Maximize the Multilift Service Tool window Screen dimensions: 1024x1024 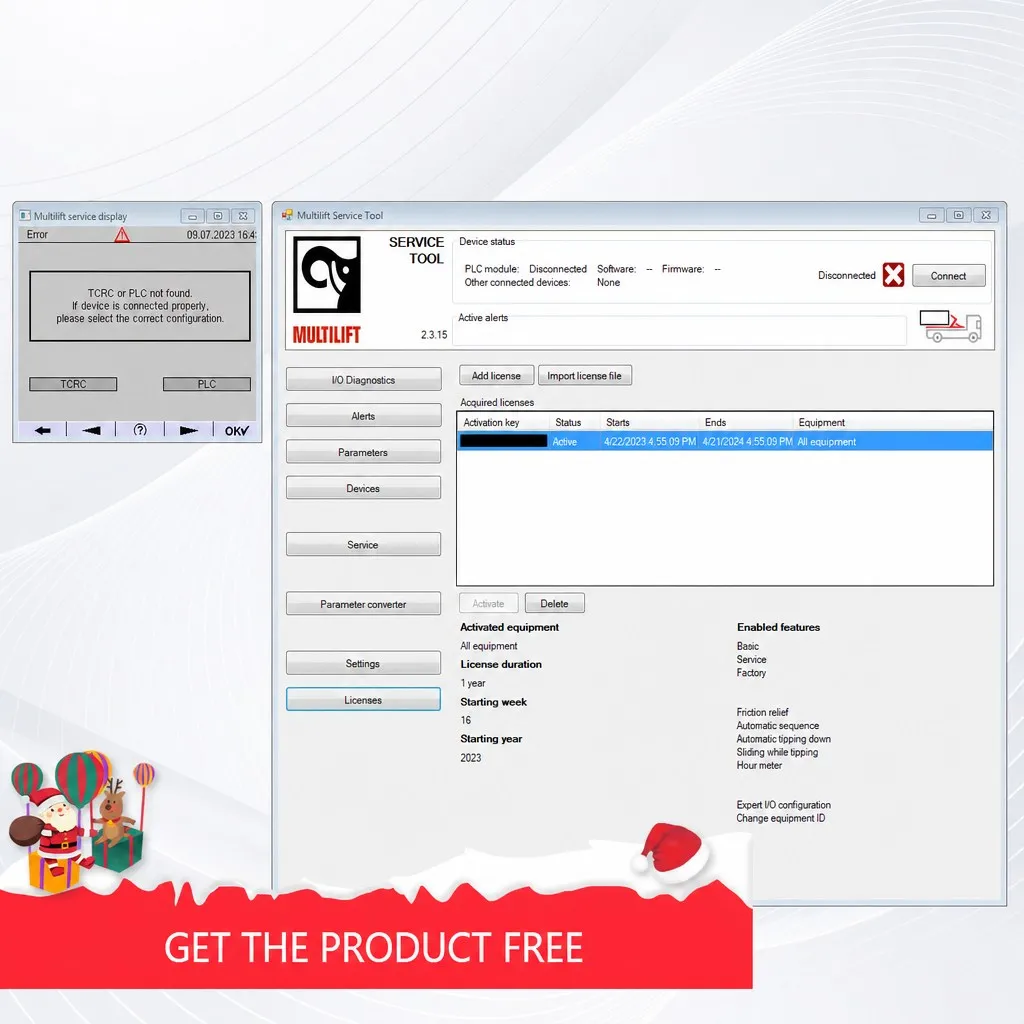(958, 216)
